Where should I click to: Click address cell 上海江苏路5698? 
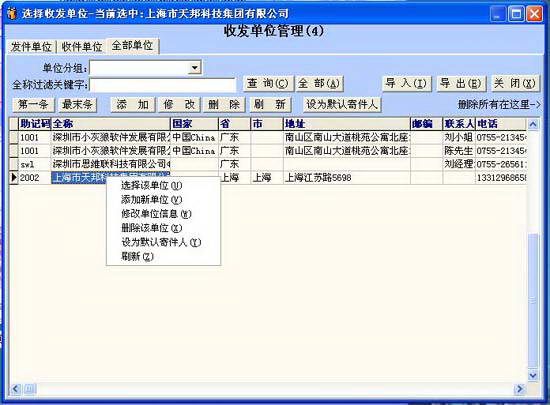347,177
